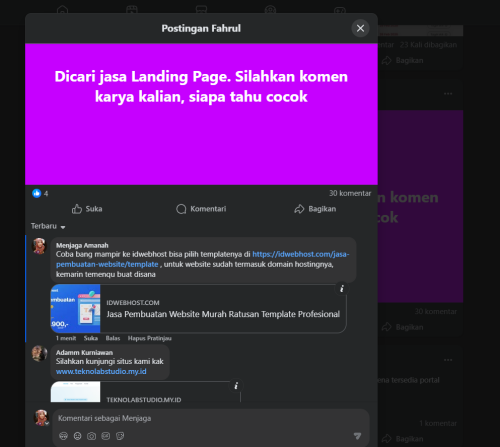Click info icon on idwebhost preview
Screen dimensions: 500x447
tap(342, 289)
